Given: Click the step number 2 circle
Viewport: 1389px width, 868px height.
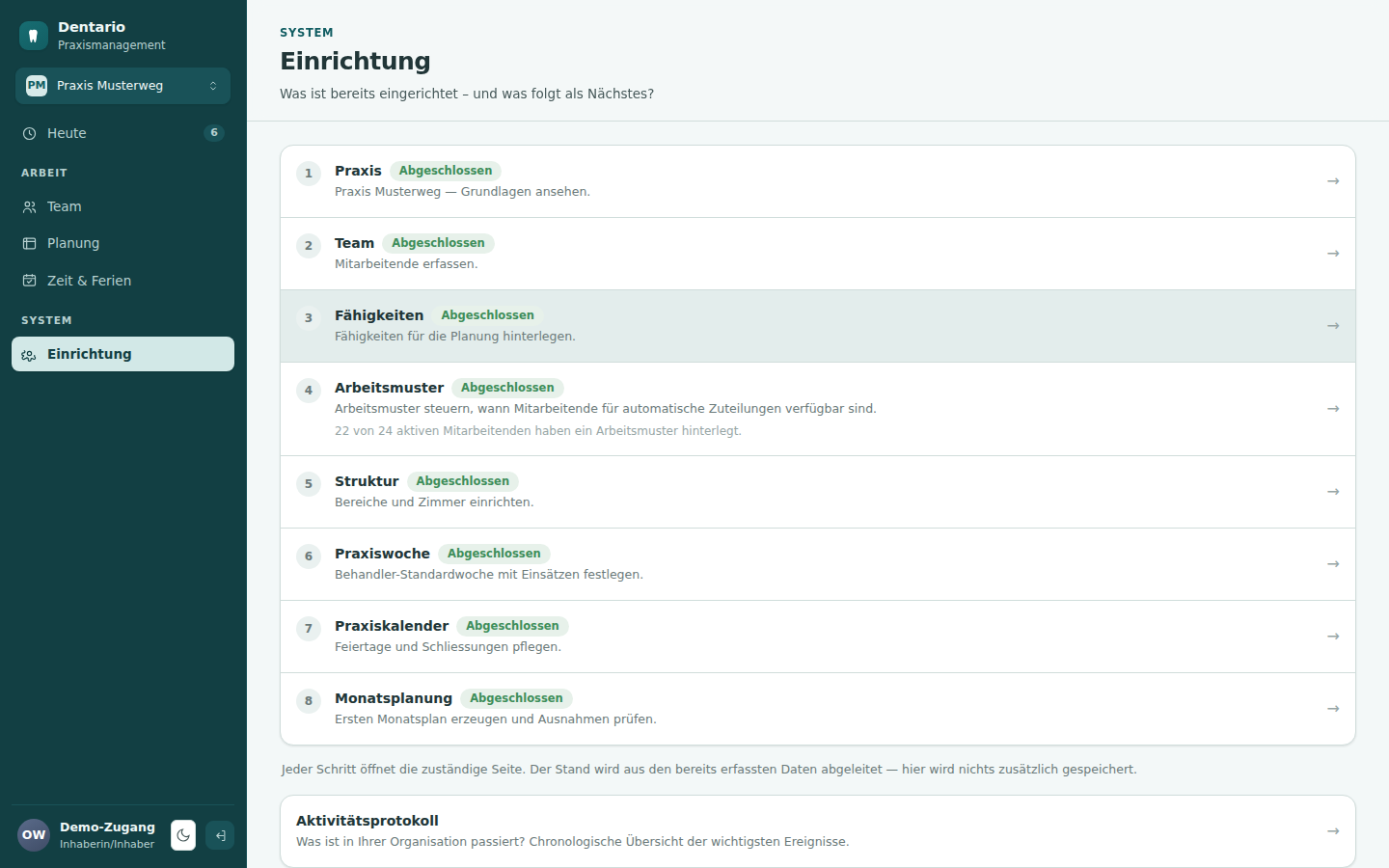Looking at the screenshot, I should click(309, 246).
